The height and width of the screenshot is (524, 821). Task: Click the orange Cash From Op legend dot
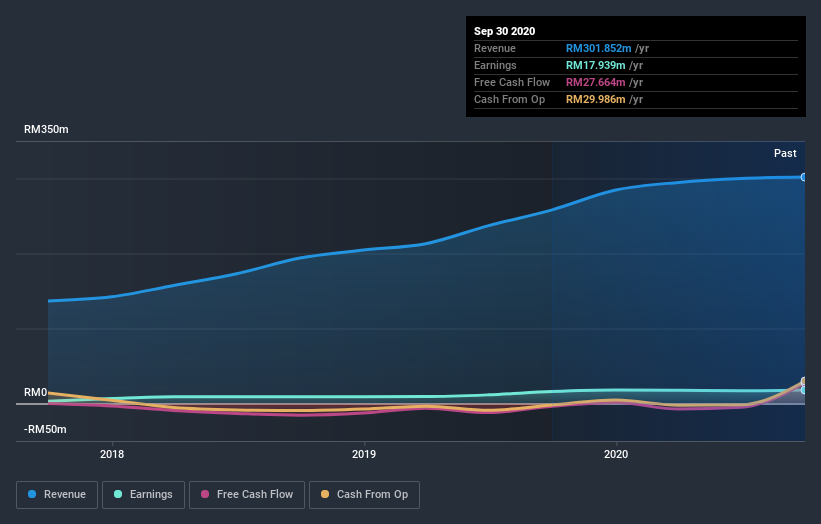coord(325,494)
